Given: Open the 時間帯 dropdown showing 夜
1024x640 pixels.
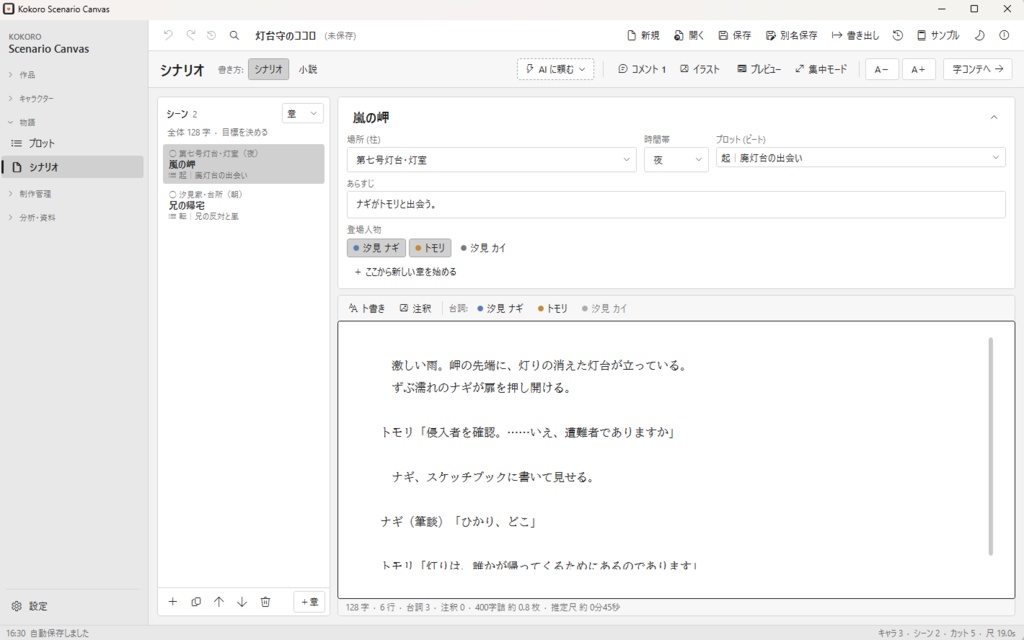Looking at the screenshot, I should [676, 160].
